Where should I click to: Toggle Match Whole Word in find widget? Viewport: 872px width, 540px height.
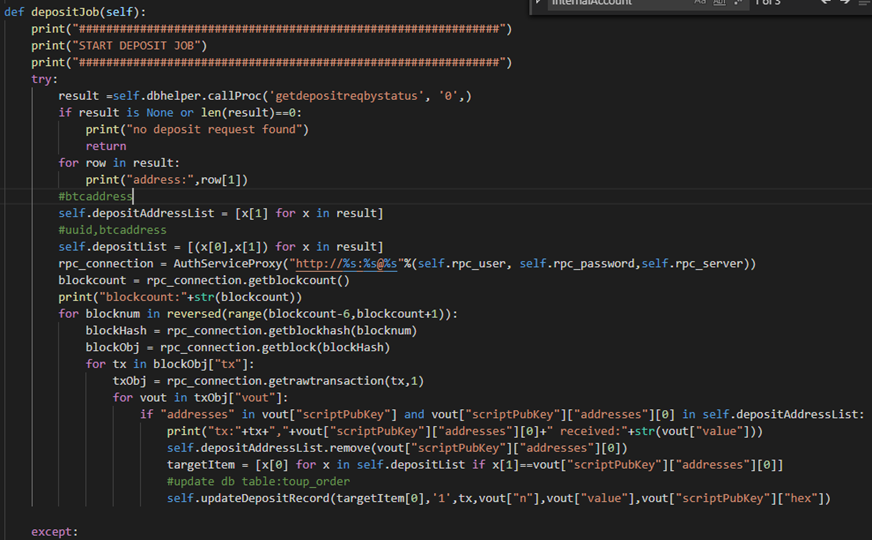tap(719, 2)
